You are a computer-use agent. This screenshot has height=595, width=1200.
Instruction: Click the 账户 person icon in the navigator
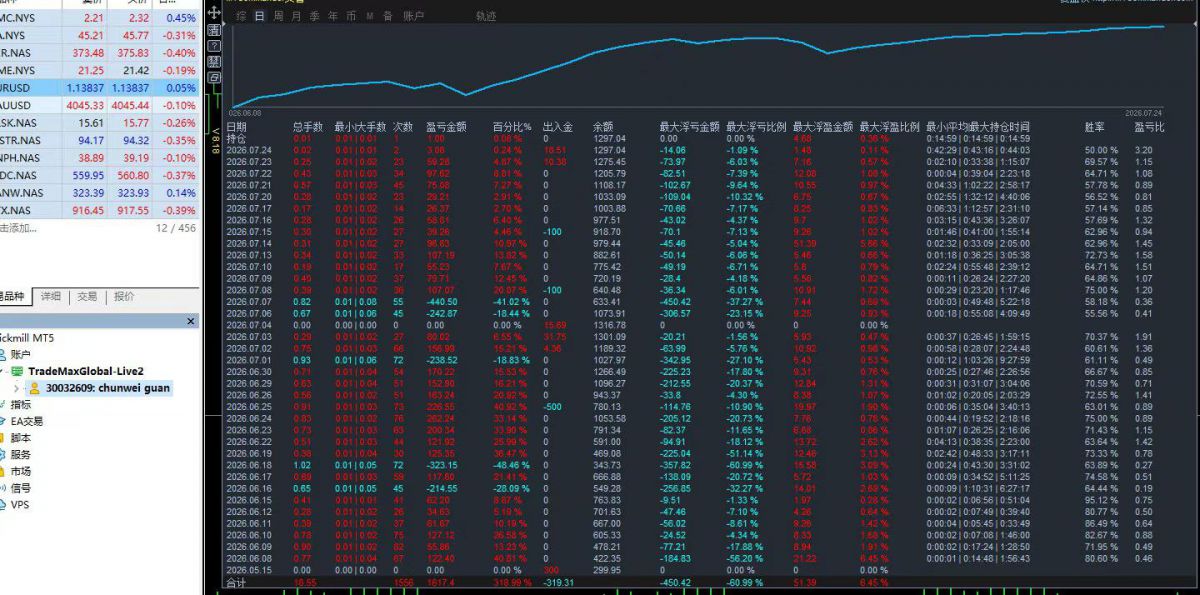(3, 354)
